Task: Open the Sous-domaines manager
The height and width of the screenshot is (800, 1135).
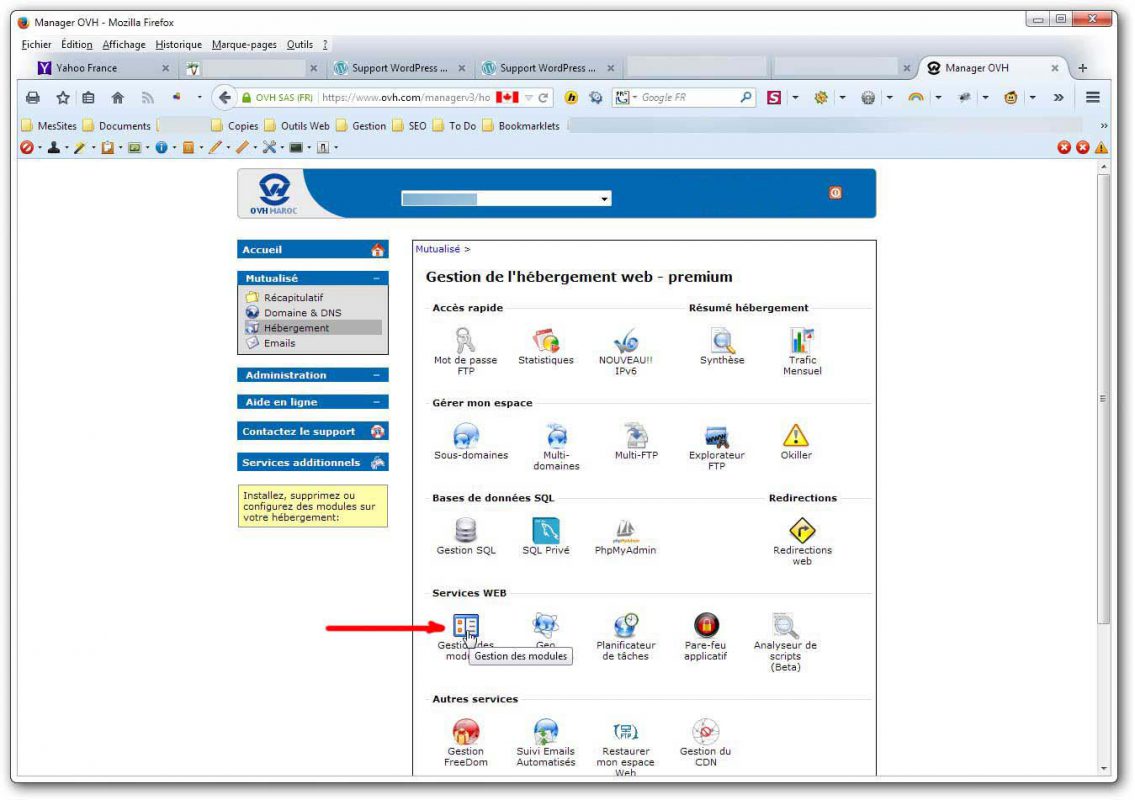Action: [465, 437]
